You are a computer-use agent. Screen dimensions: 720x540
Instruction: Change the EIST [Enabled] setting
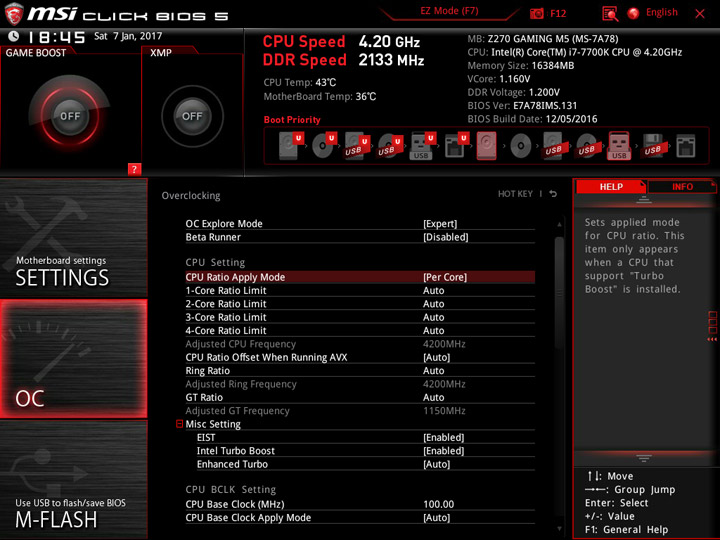[366, 437]
